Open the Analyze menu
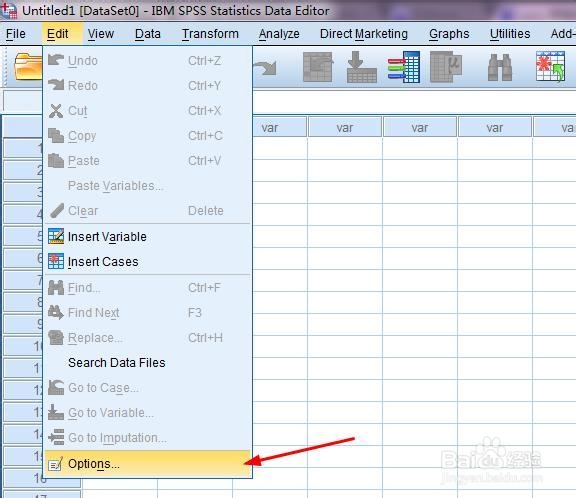 tap(279, 34)
